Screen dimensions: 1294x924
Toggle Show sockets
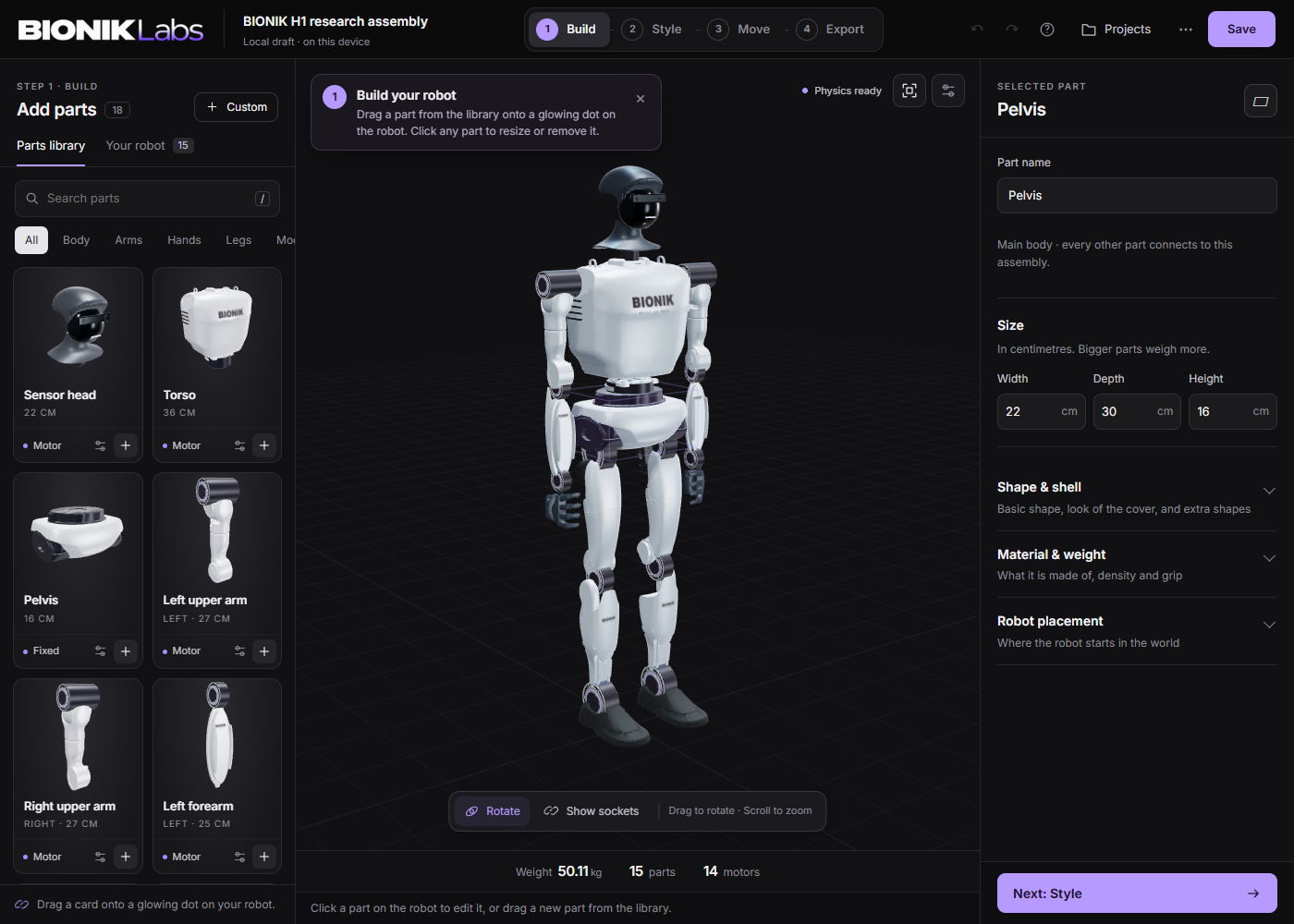click(592, 811)
